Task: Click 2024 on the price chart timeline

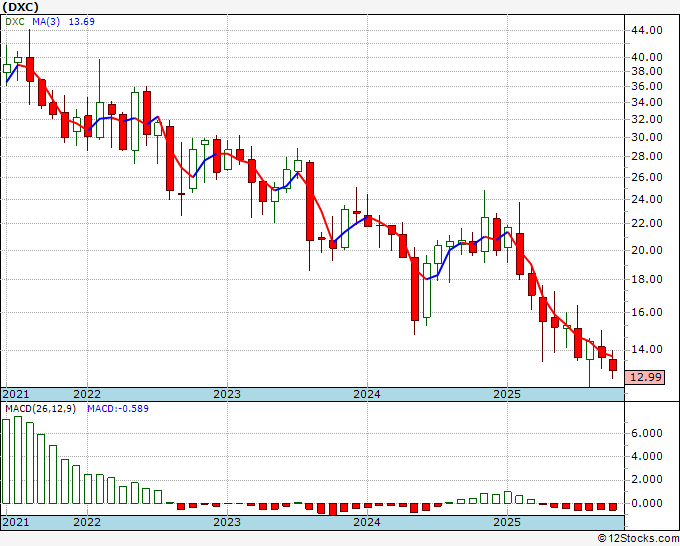Action: [367, 394]
